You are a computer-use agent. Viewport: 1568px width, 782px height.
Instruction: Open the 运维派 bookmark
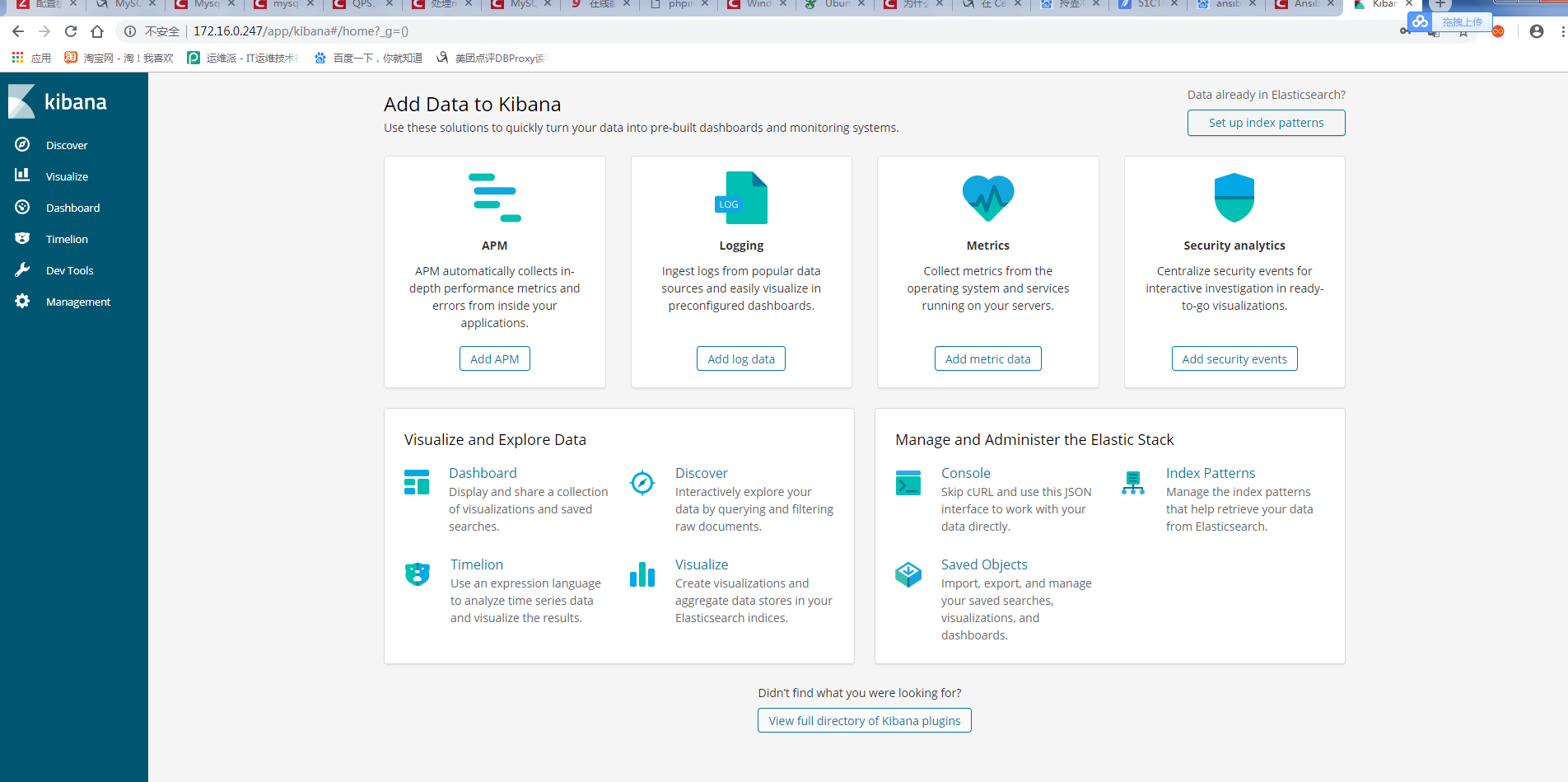pos(243,58)
